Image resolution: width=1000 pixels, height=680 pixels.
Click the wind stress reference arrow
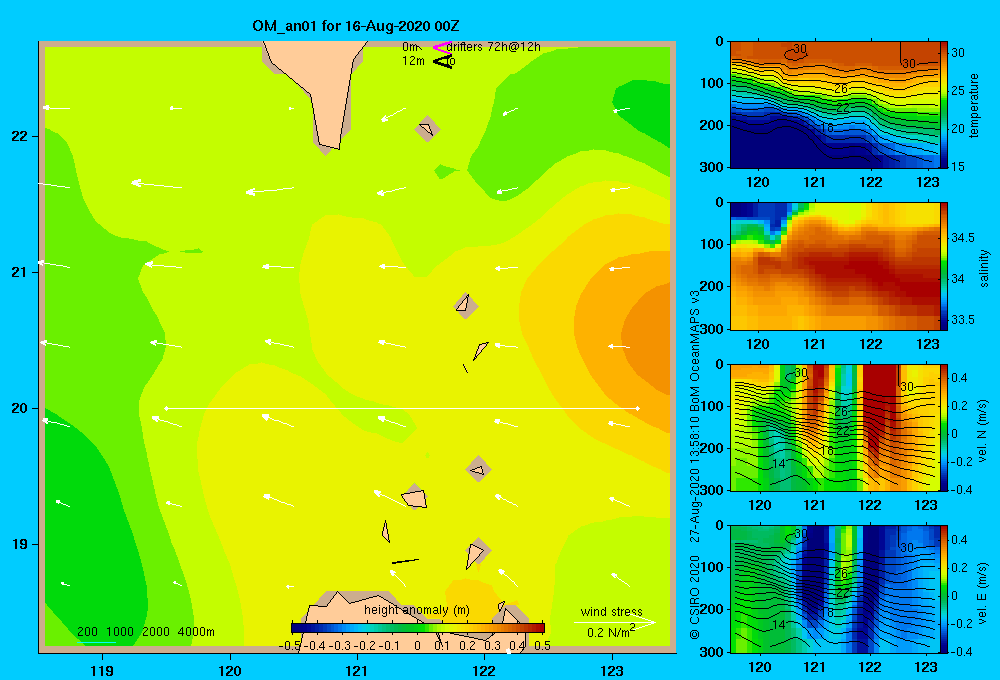pos(615,622)
